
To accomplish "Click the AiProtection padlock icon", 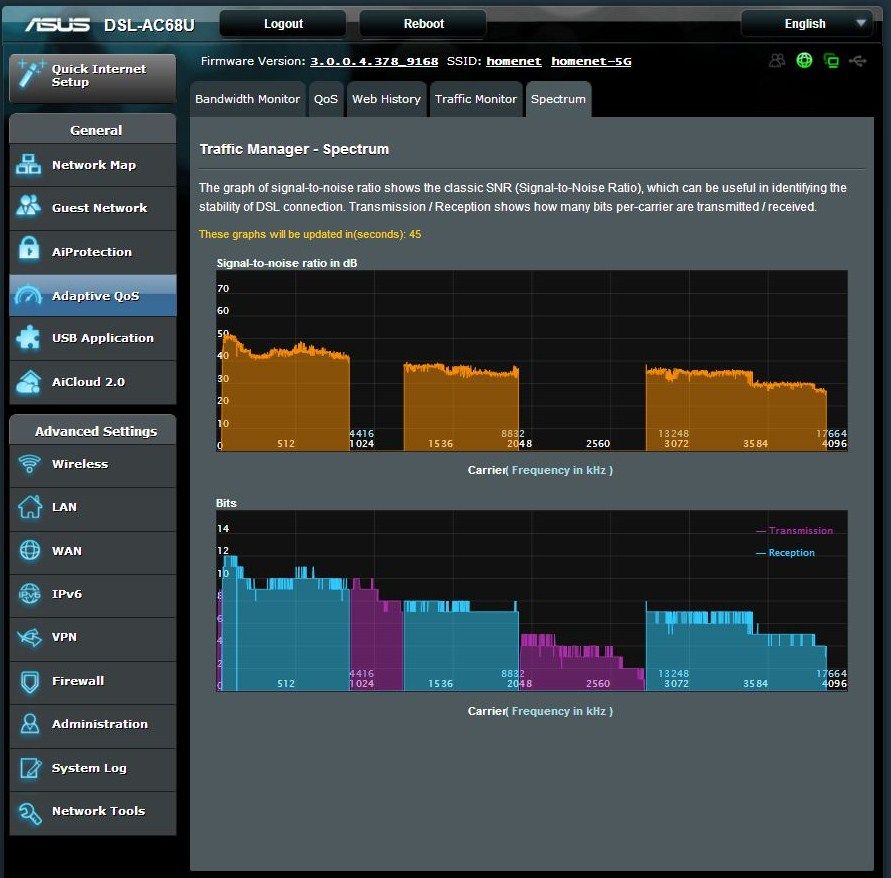I will click(28, 249).
